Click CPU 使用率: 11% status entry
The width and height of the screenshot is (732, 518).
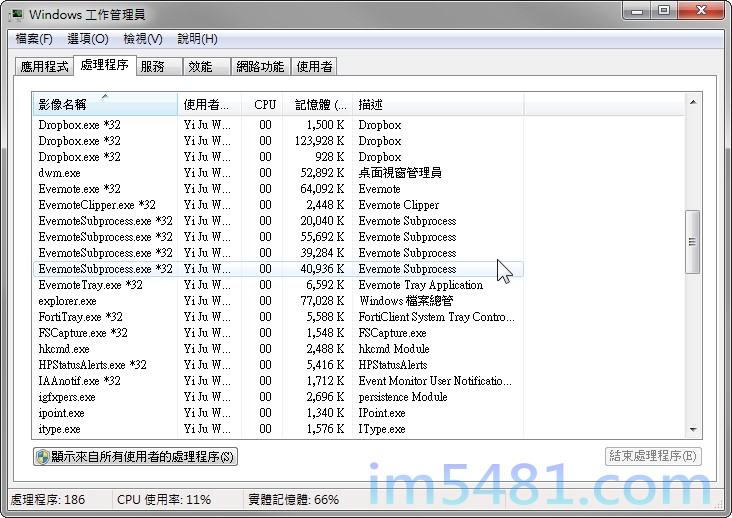[164, 500]
